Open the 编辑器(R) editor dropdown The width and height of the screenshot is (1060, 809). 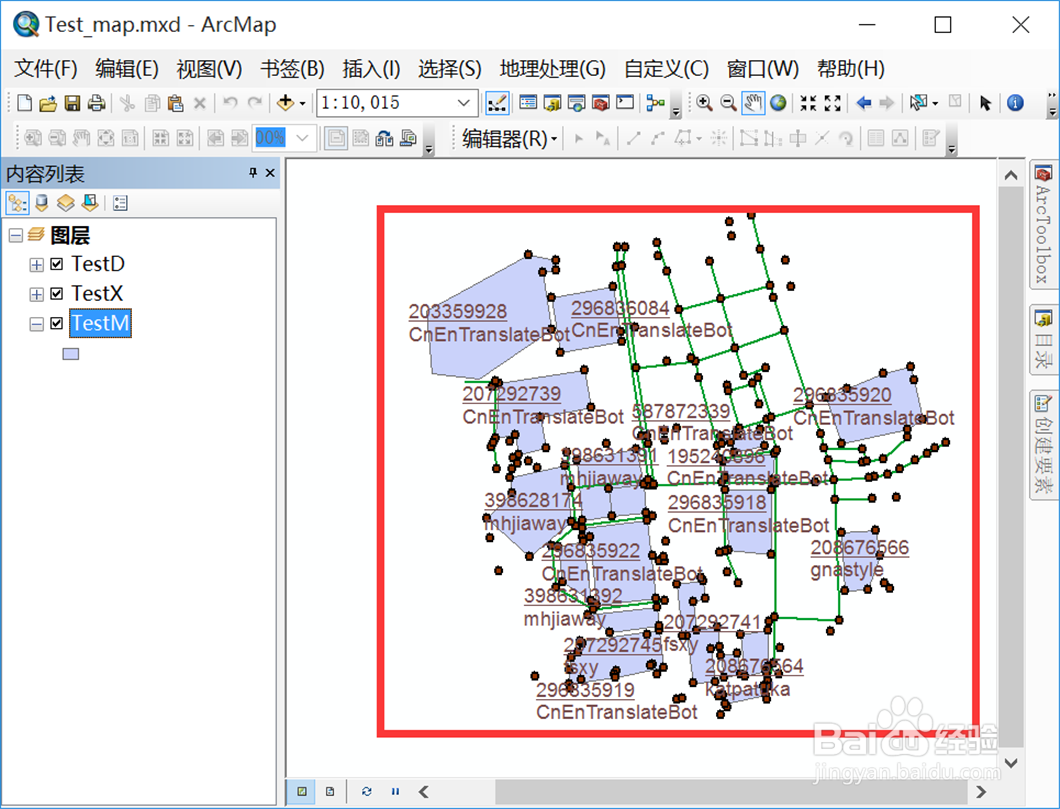click(509, 139)
